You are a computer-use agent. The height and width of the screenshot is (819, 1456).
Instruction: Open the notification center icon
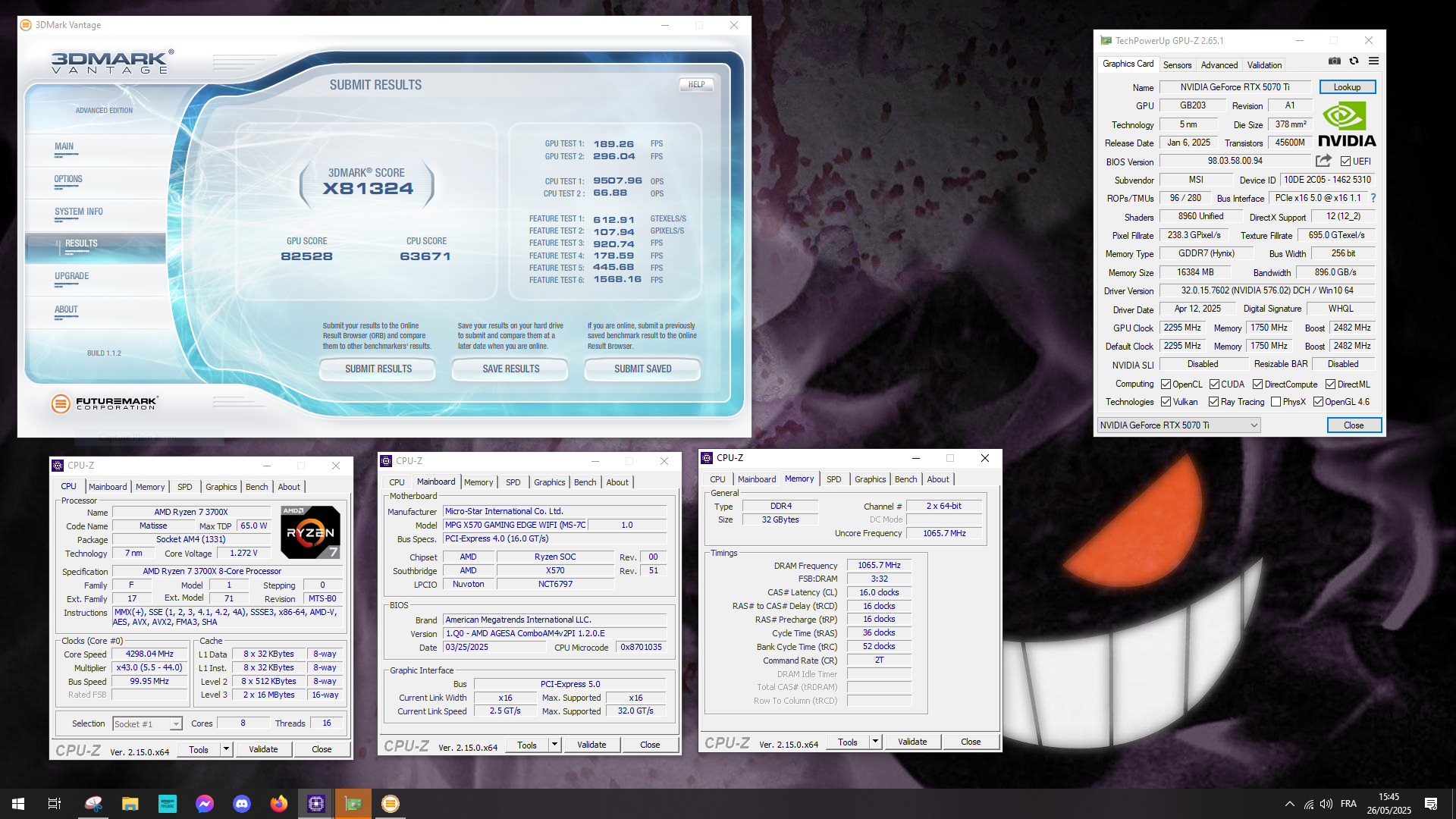[1431, 804]
